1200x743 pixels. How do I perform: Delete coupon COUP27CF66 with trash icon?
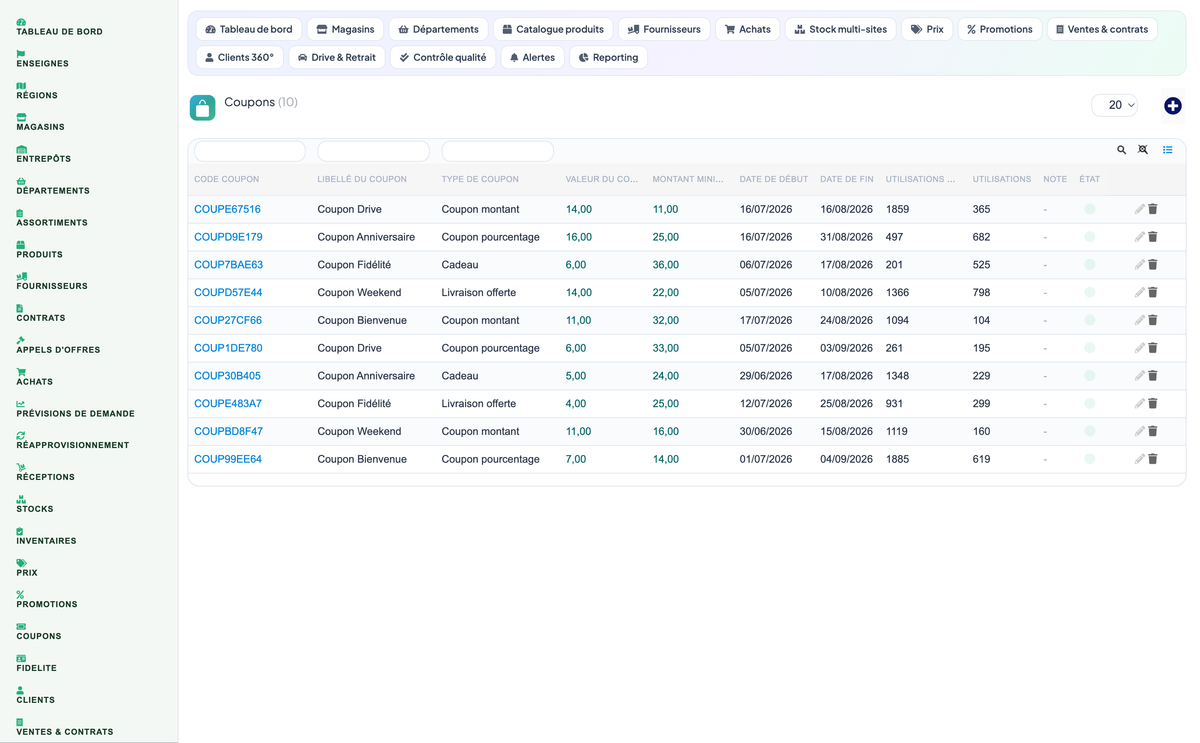coord(1153,320)
